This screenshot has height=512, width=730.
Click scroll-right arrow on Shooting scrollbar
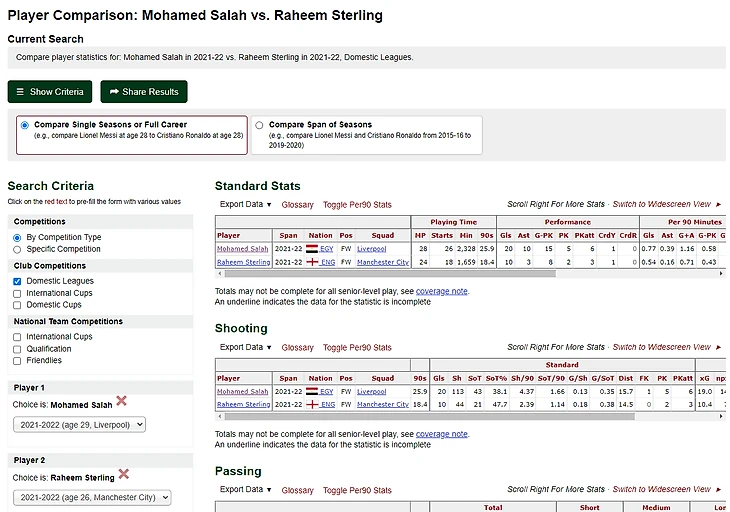(x=721, y=417)
